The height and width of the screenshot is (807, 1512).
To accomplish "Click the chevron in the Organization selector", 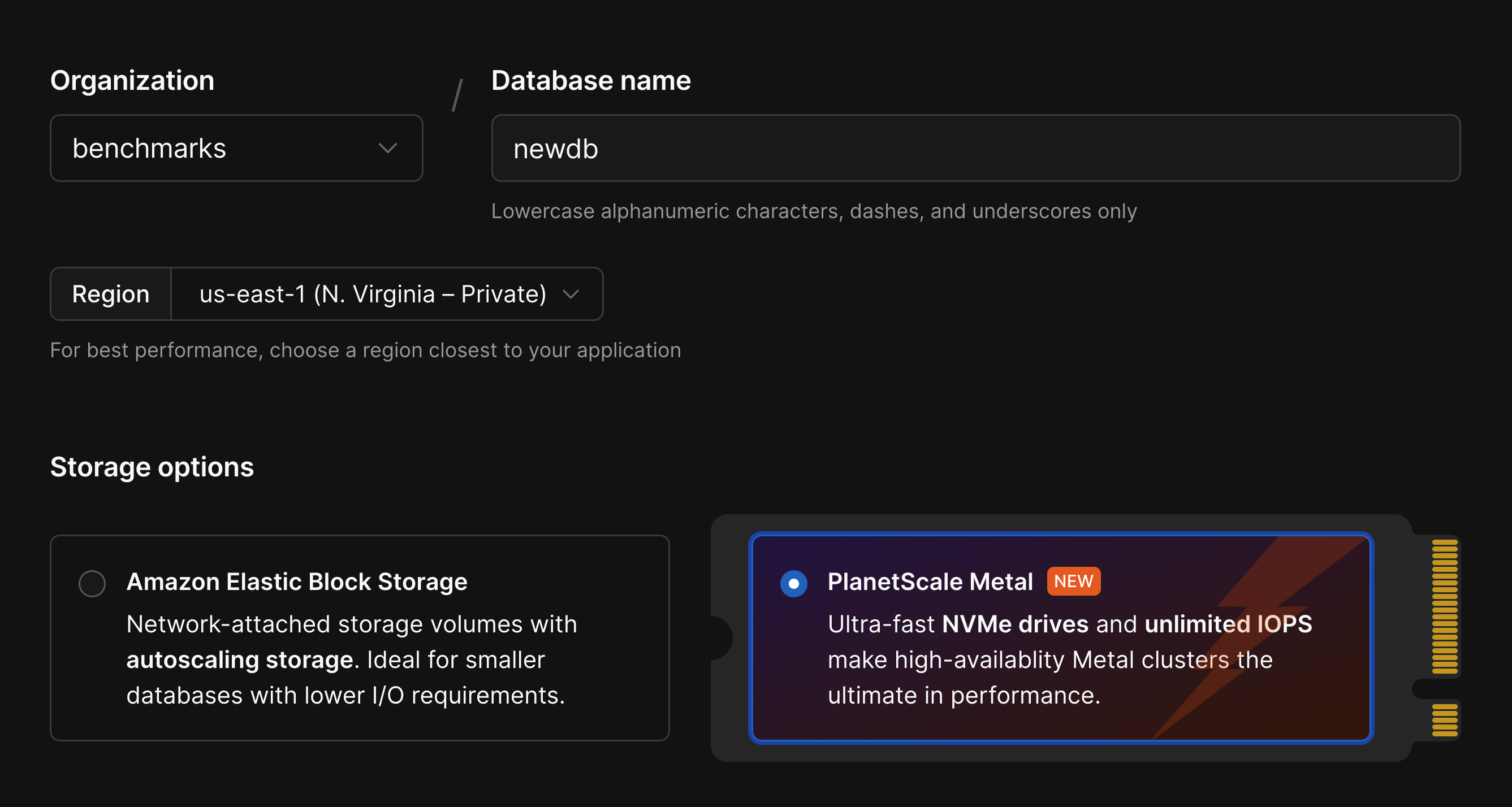I will (387, 148).
